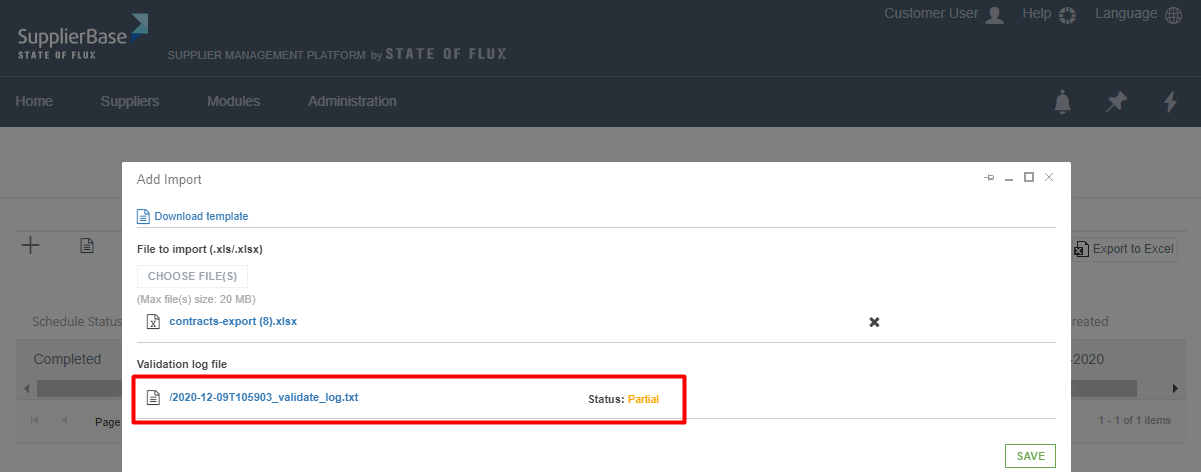Viewport: 1201px width, 472px height.
Task: Remove the contracts-export (8).xlsx file
Action: click(x=874, y=322)
